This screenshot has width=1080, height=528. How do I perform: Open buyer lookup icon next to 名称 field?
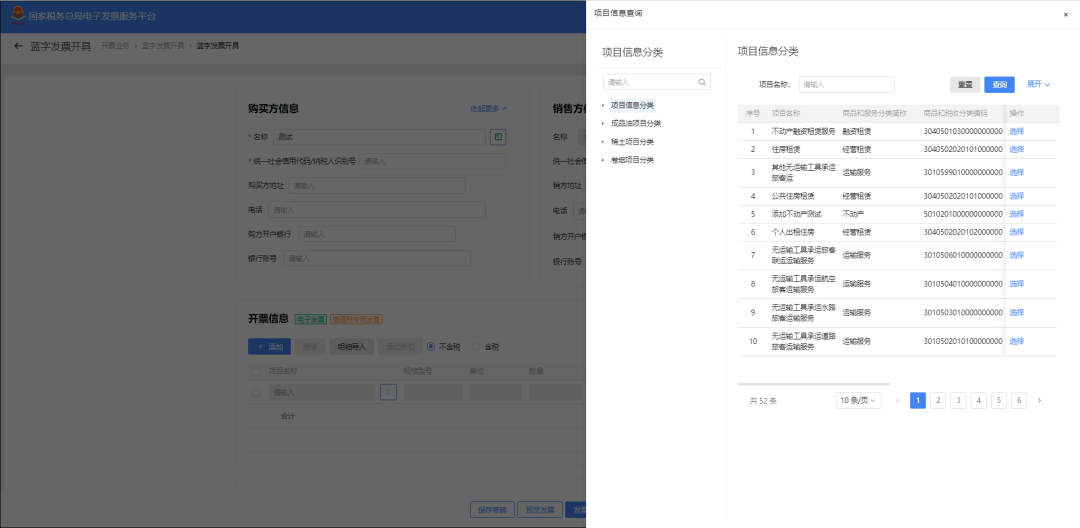click(x=498, y=136)
